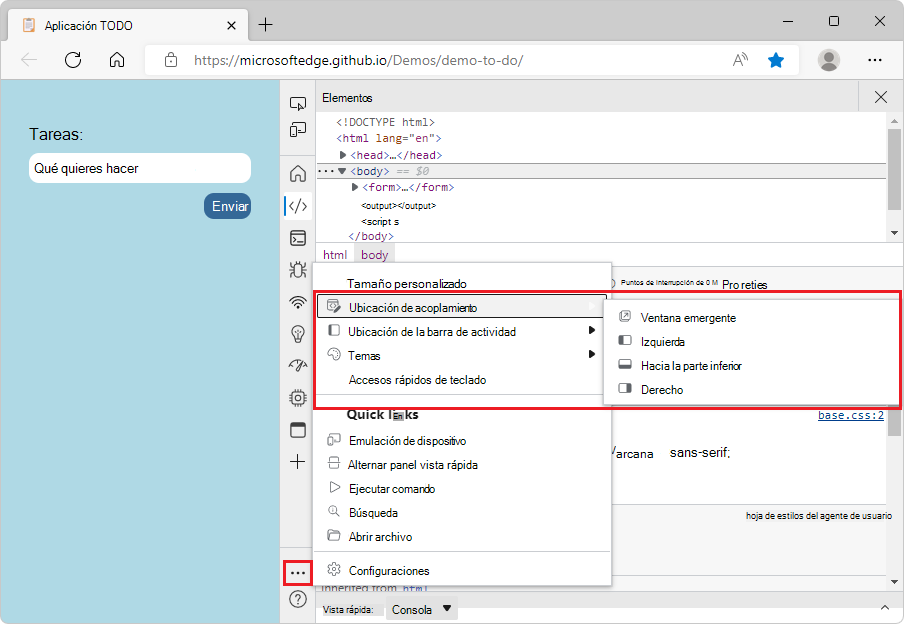Click browser Back arrow
904x624 pixels.
[29, 59]
